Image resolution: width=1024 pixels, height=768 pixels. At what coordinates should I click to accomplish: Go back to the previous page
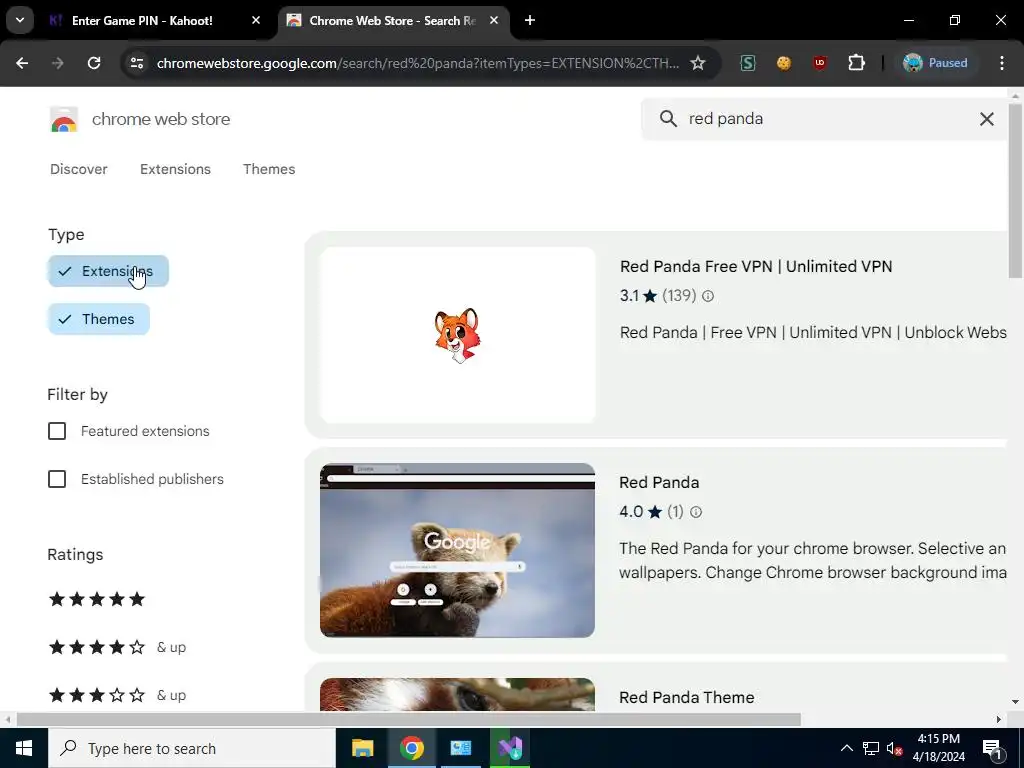tap(22, 63)
